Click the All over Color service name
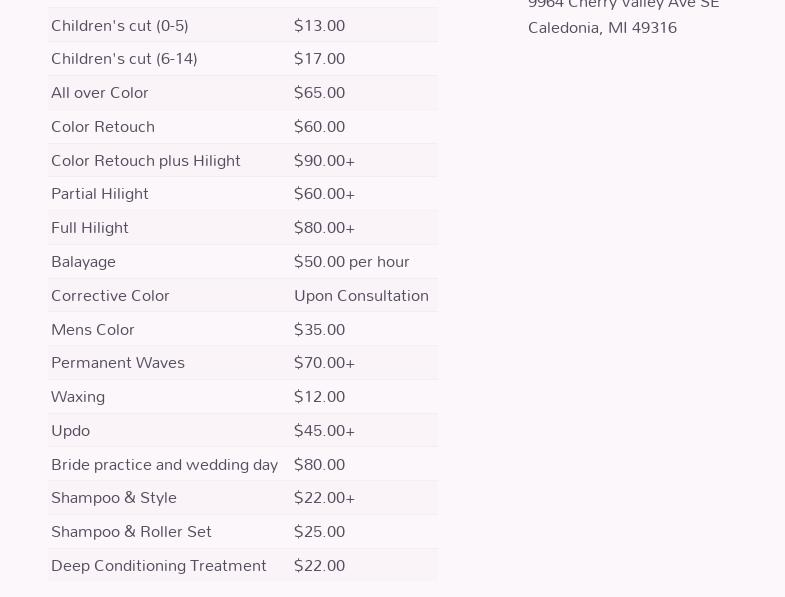The width and height of the screenshot is (785, 597). point(100,93)
